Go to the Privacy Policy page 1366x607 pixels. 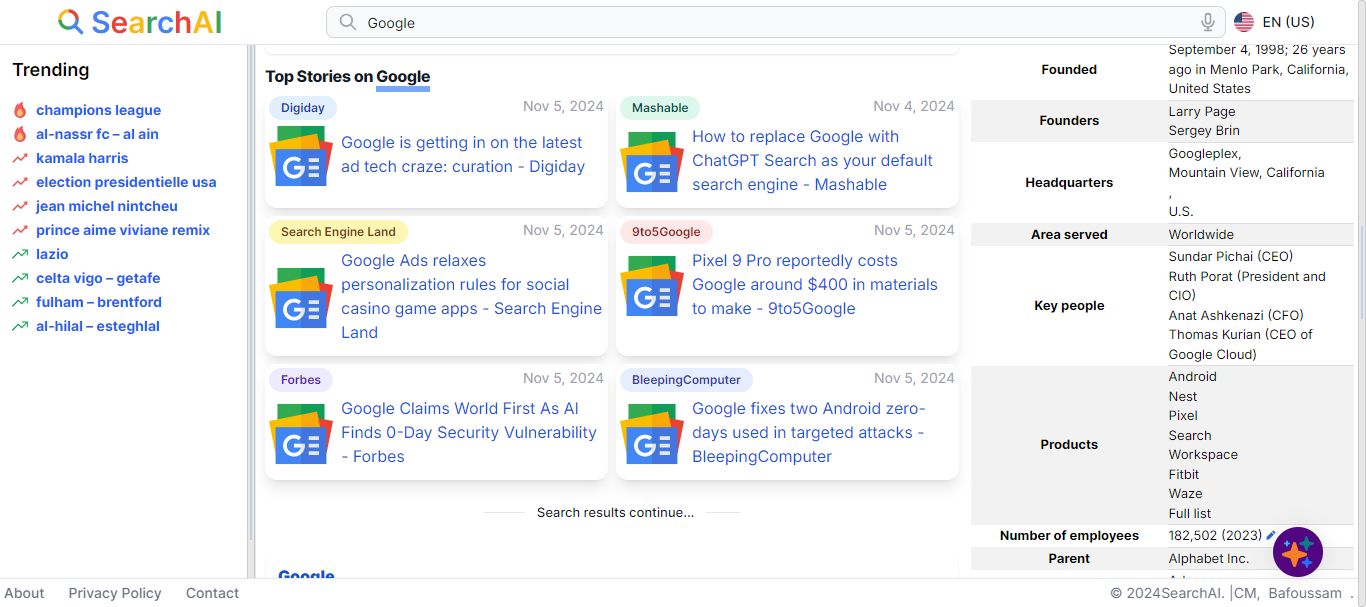pyautogui.click(x=114, y=593)
